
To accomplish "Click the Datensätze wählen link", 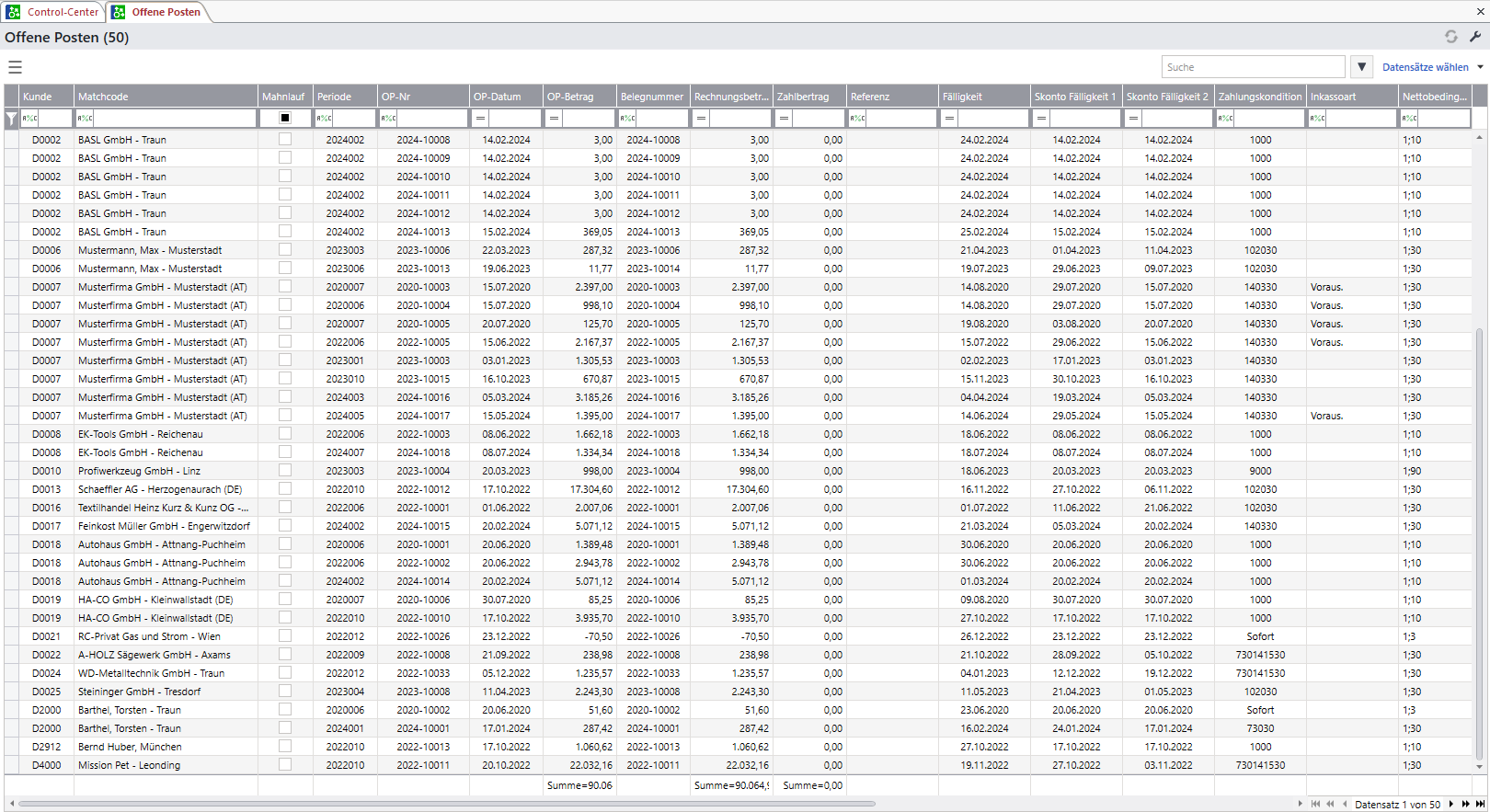I will tap(1425, 67).
